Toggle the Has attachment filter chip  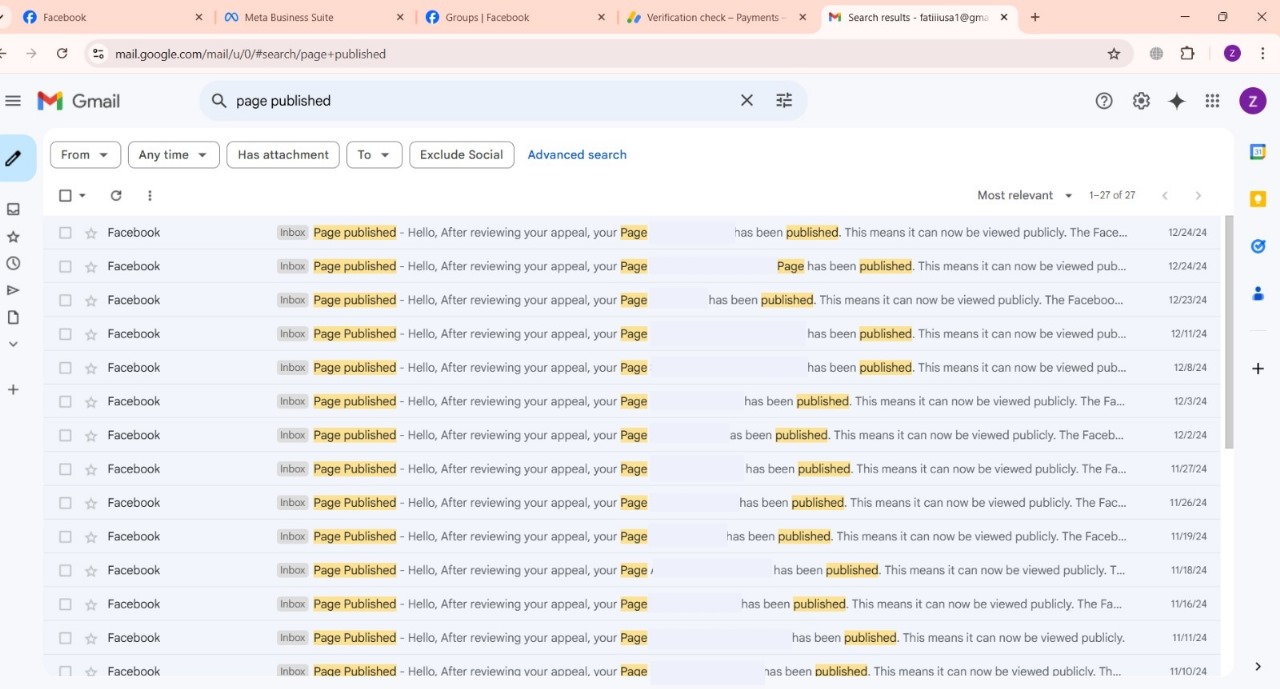(x=283, y=155)
